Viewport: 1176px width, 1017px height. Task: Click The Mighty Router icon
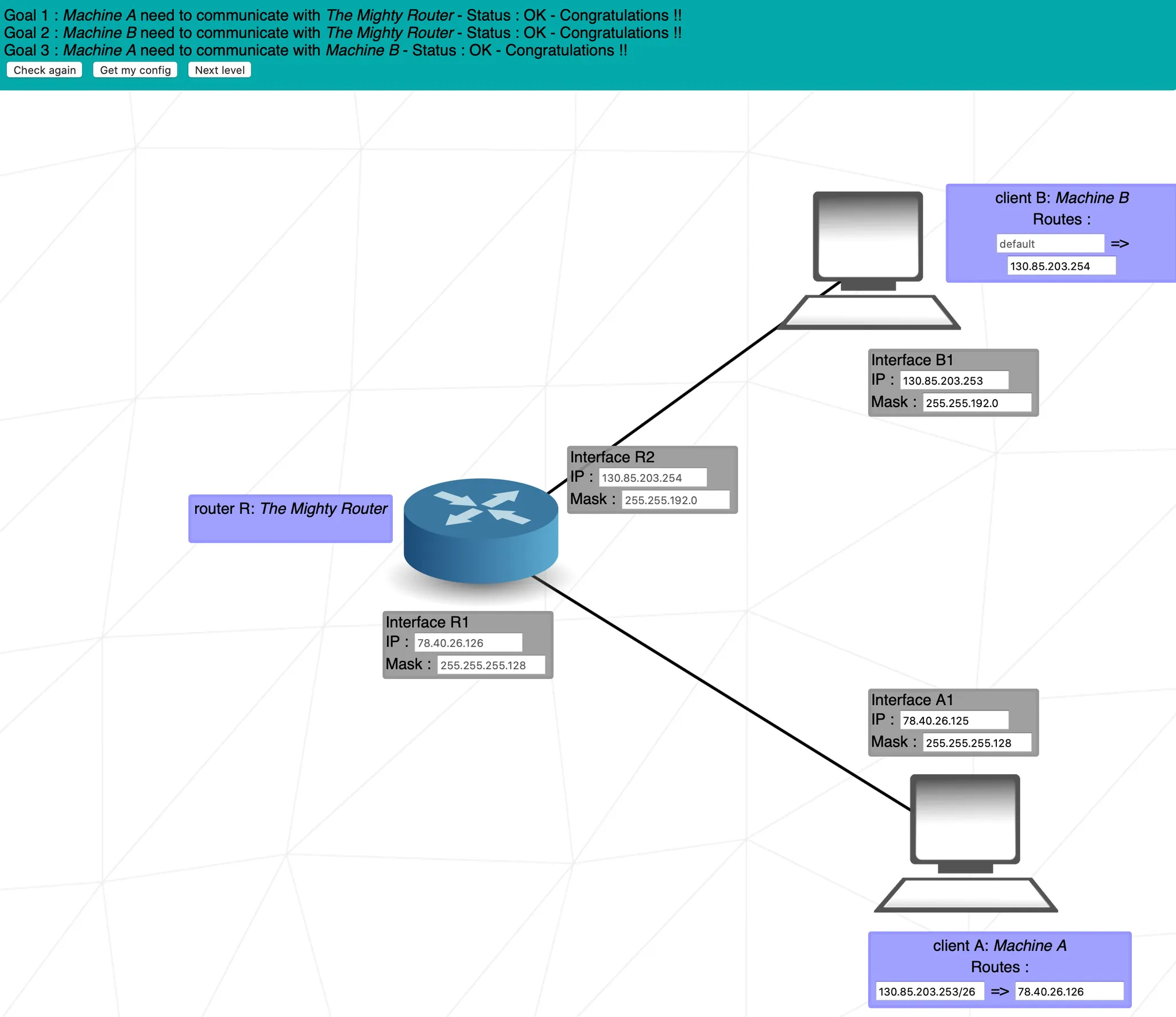pyautogui.click(x=481, y=529)
